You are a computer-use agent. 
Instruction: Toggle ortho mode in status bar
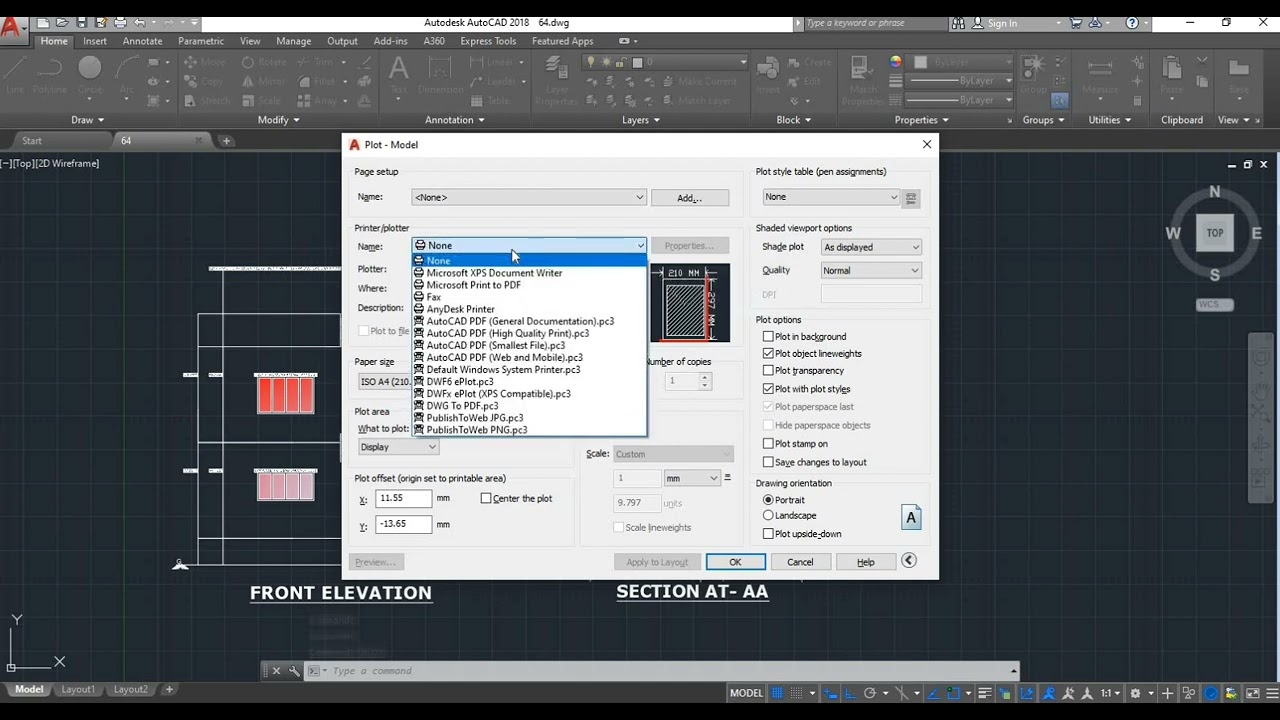coord(849,693)
